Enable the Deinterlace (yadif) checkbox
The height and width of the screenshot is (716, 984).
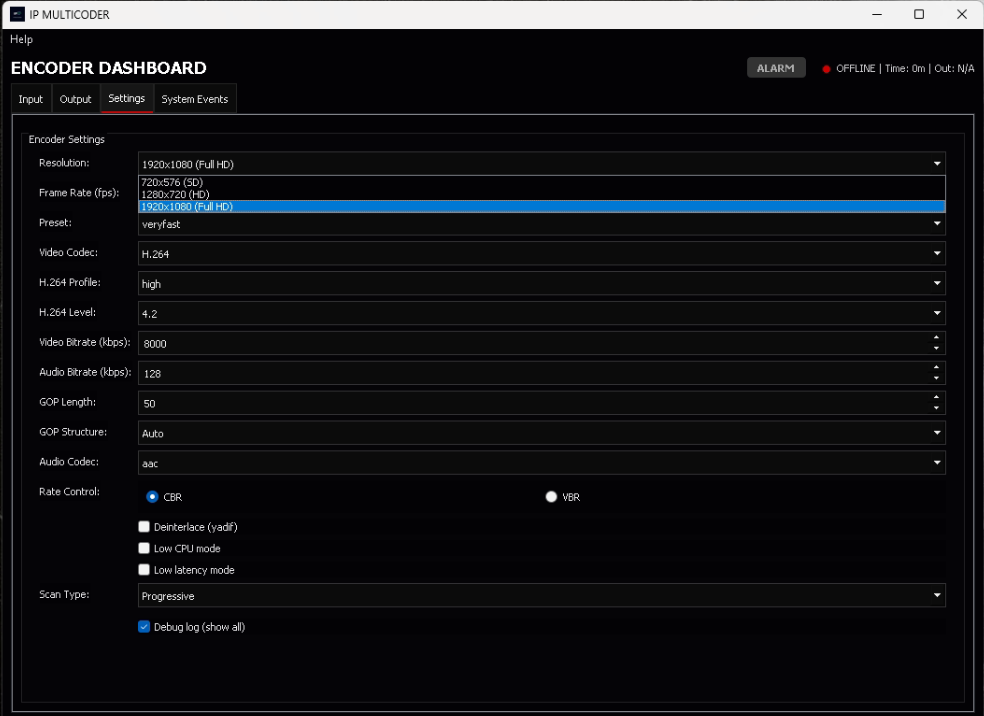pyautogui.click(x=144, y=526)
